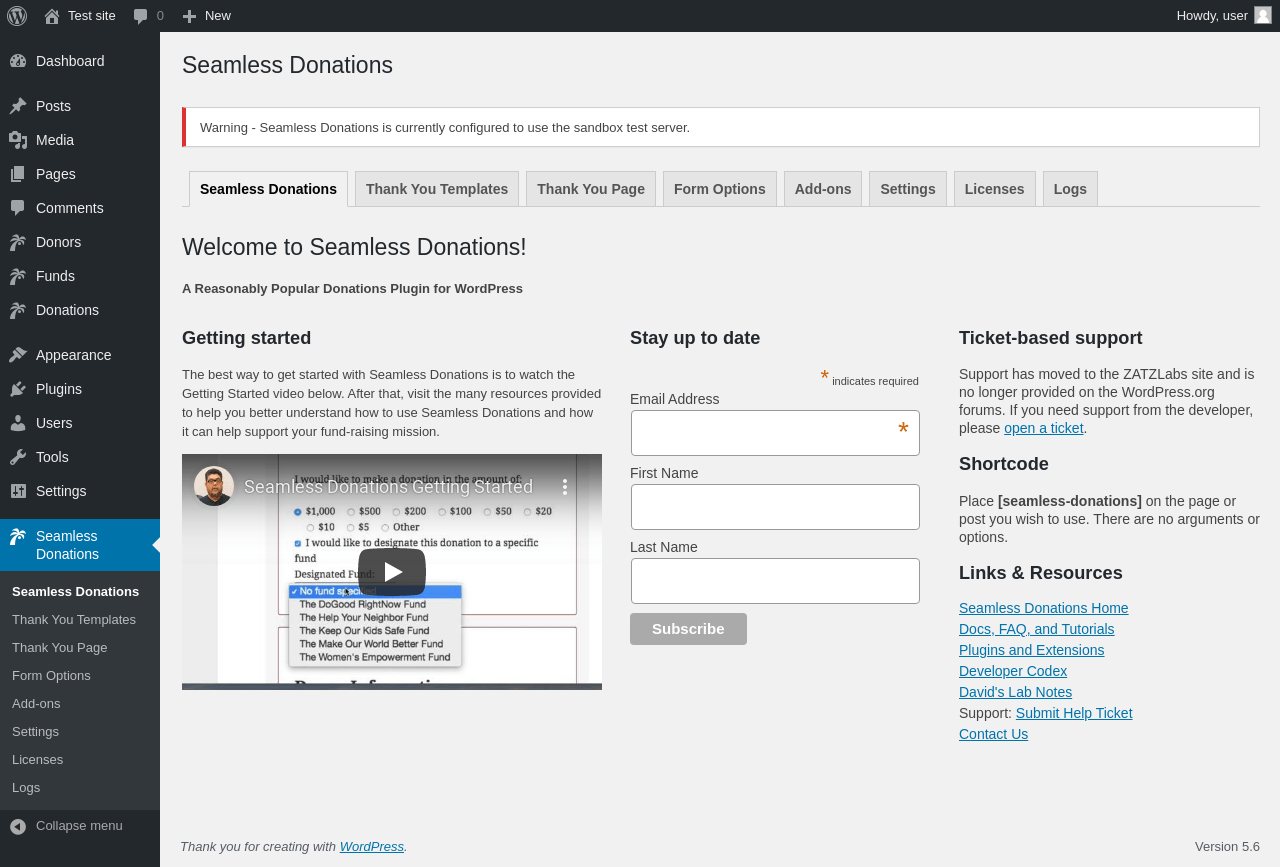Open Form Options submenu item
Image resolution: width=1280 pixels, height=867 pixels.
click(x=80, y=676)
